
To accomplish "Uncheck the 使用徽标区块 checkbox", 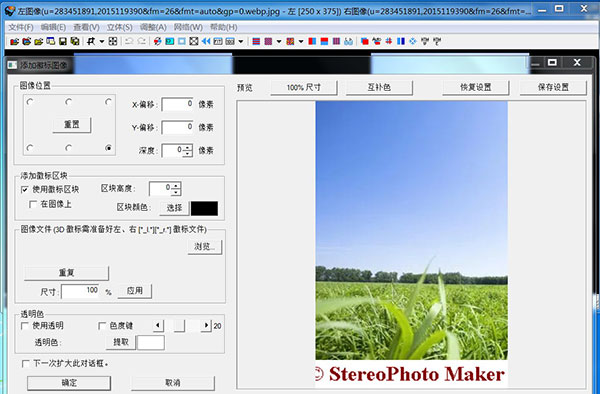I will [x=25, y=189].
